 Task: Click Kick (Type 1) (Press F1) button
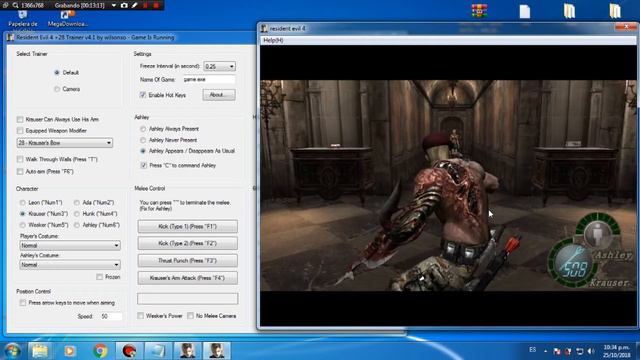click(x=187, y=226)
